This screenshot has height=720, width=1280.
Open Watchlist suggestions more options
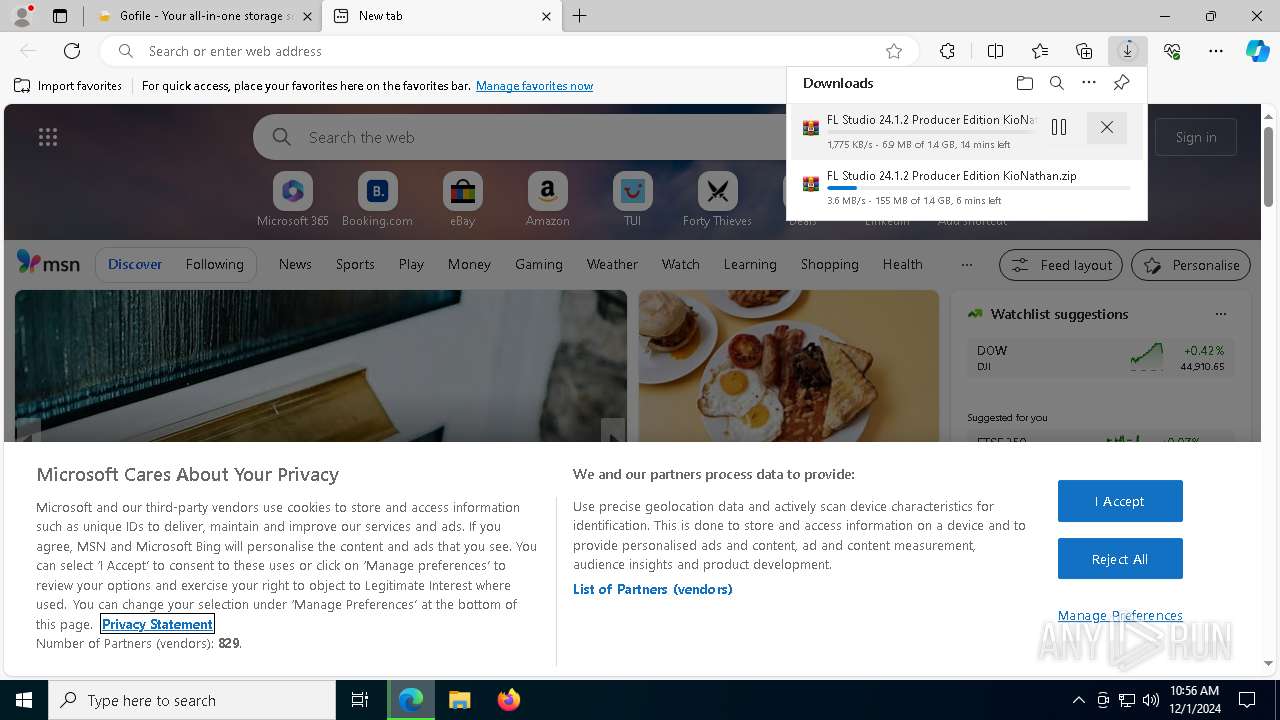coord(1221,314)
